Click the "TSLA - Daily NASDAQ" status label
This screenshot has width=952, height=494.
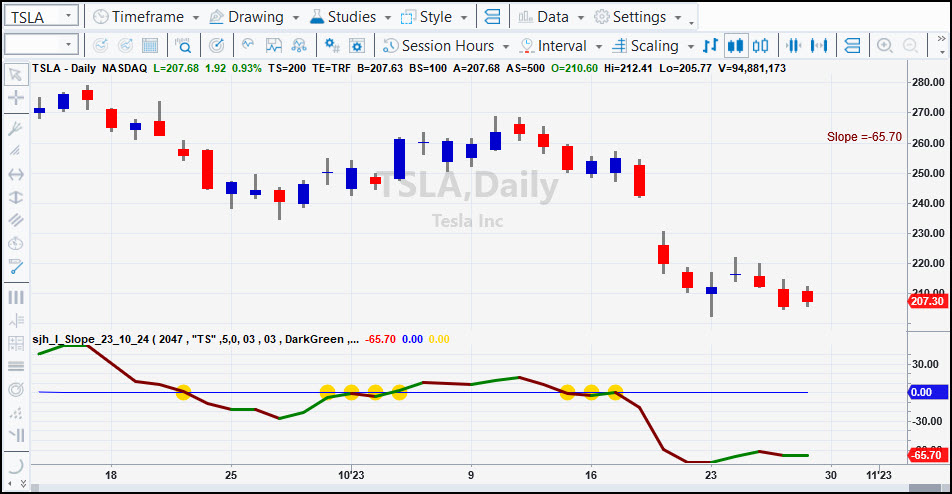[89, 68]
